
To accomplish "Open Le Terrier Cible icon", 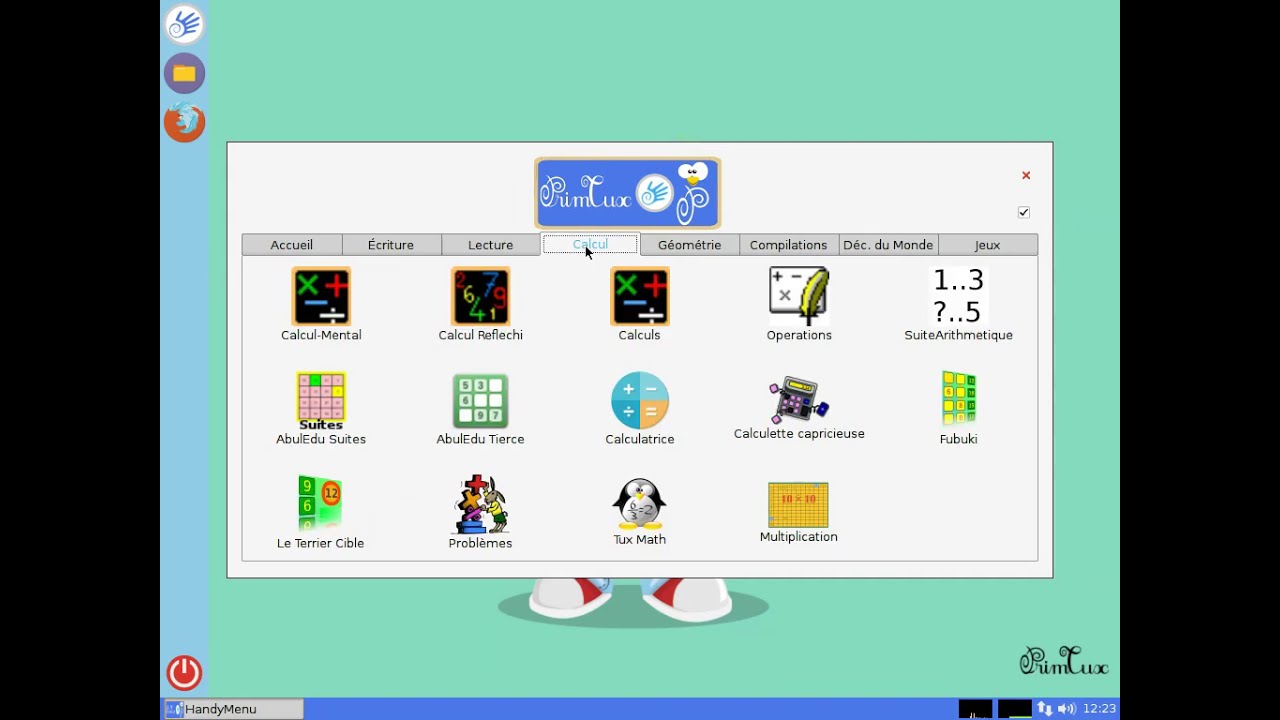I will pyautogui.click(x=321, y=504).
